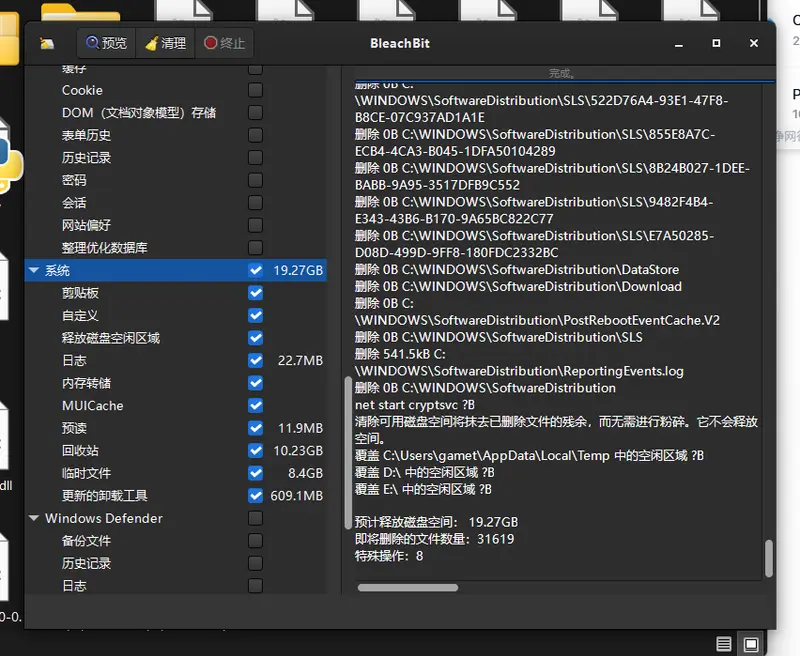The height and width of the screenshot is (656, 800).
Task: Uncheck the 预读 checkbox
Action: pyautogui.click(x=256, y=428)
